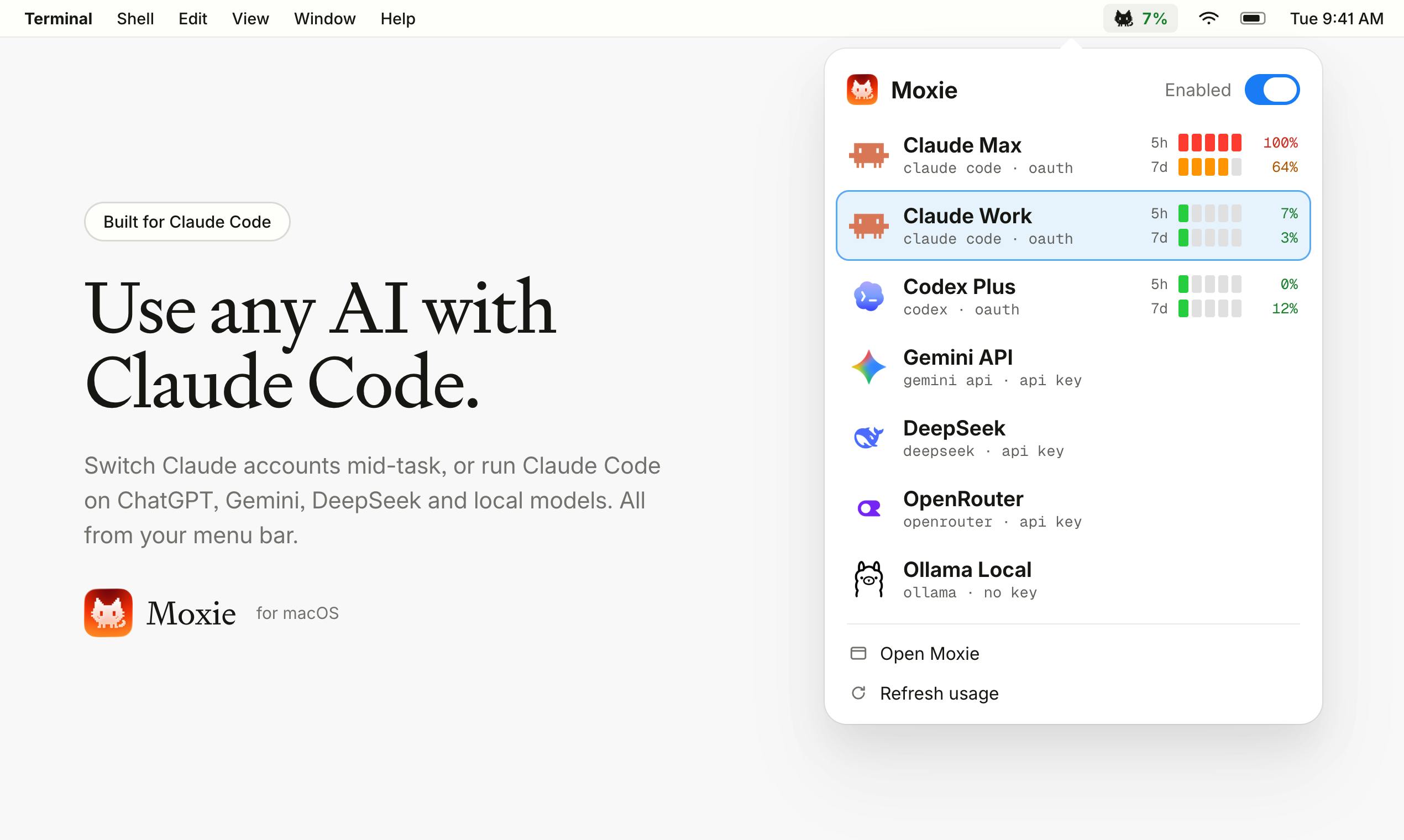This screenshot has width=1404, height=840.
Task: Select the Codex Plus cloud icon
Action: 868,296
